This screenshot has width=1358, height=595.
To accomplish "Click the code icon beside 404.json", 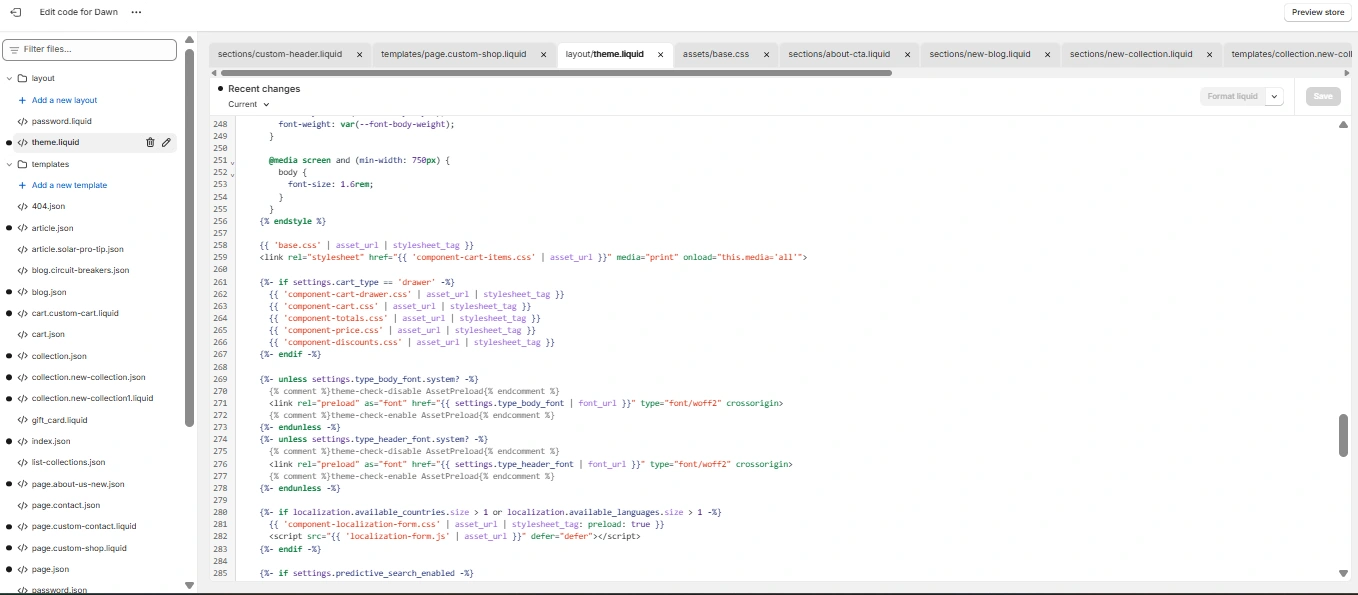I will pyautogui.click(x=22, y=206).
